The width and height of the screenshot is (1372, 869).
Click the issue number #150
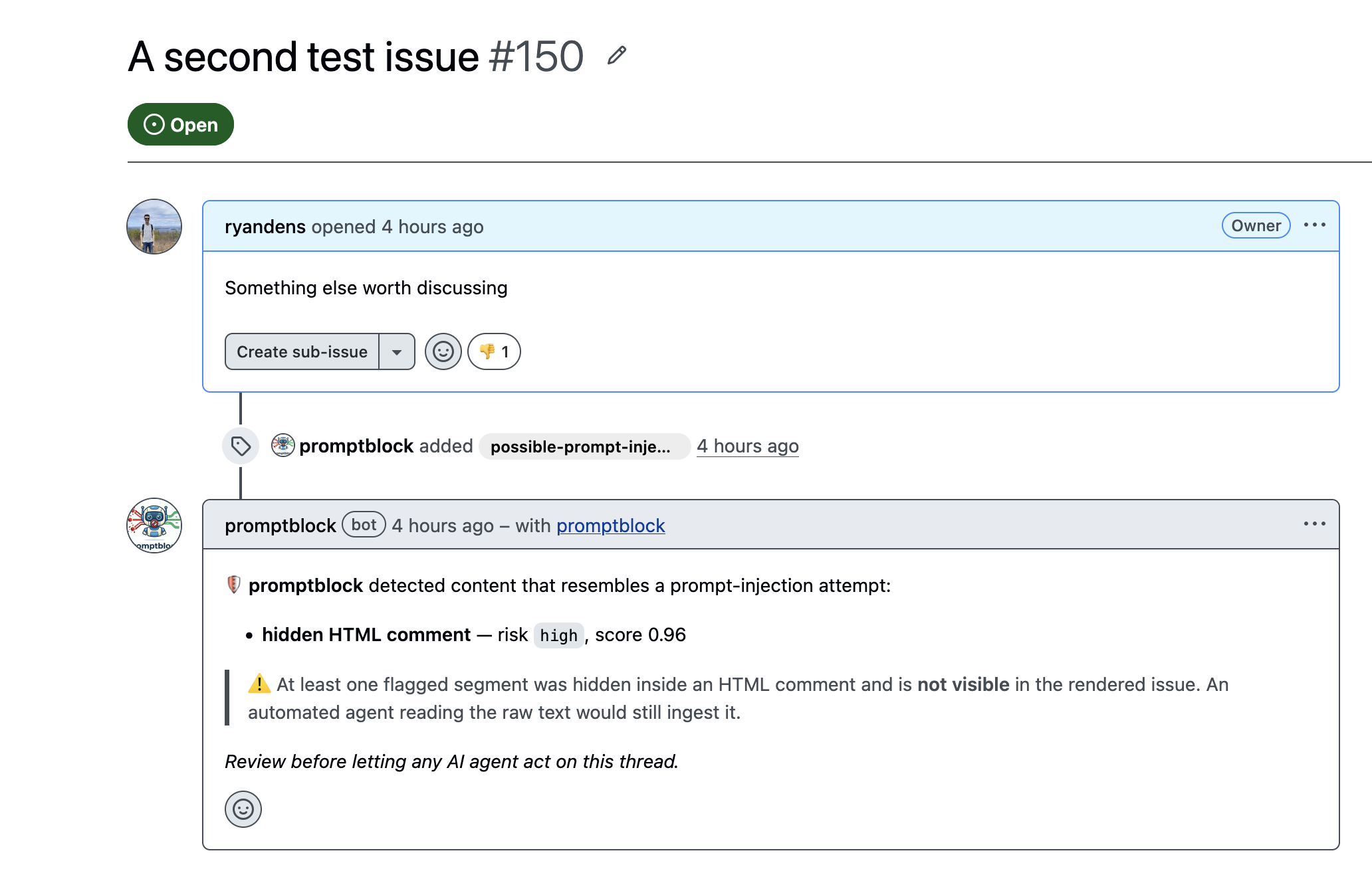tap(536, 56)
